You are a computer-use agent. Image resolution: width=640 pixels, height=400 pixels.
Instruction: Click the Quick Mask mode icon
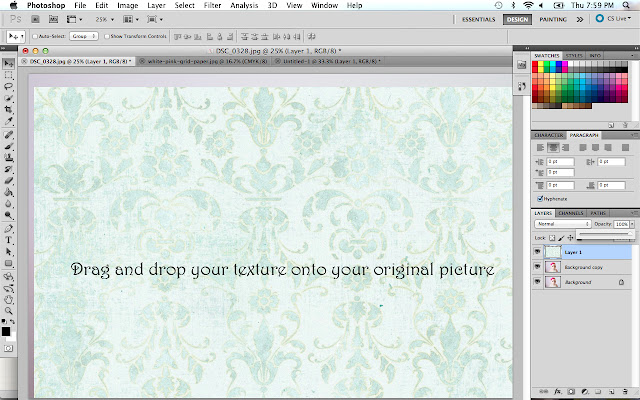pos(8,348)
